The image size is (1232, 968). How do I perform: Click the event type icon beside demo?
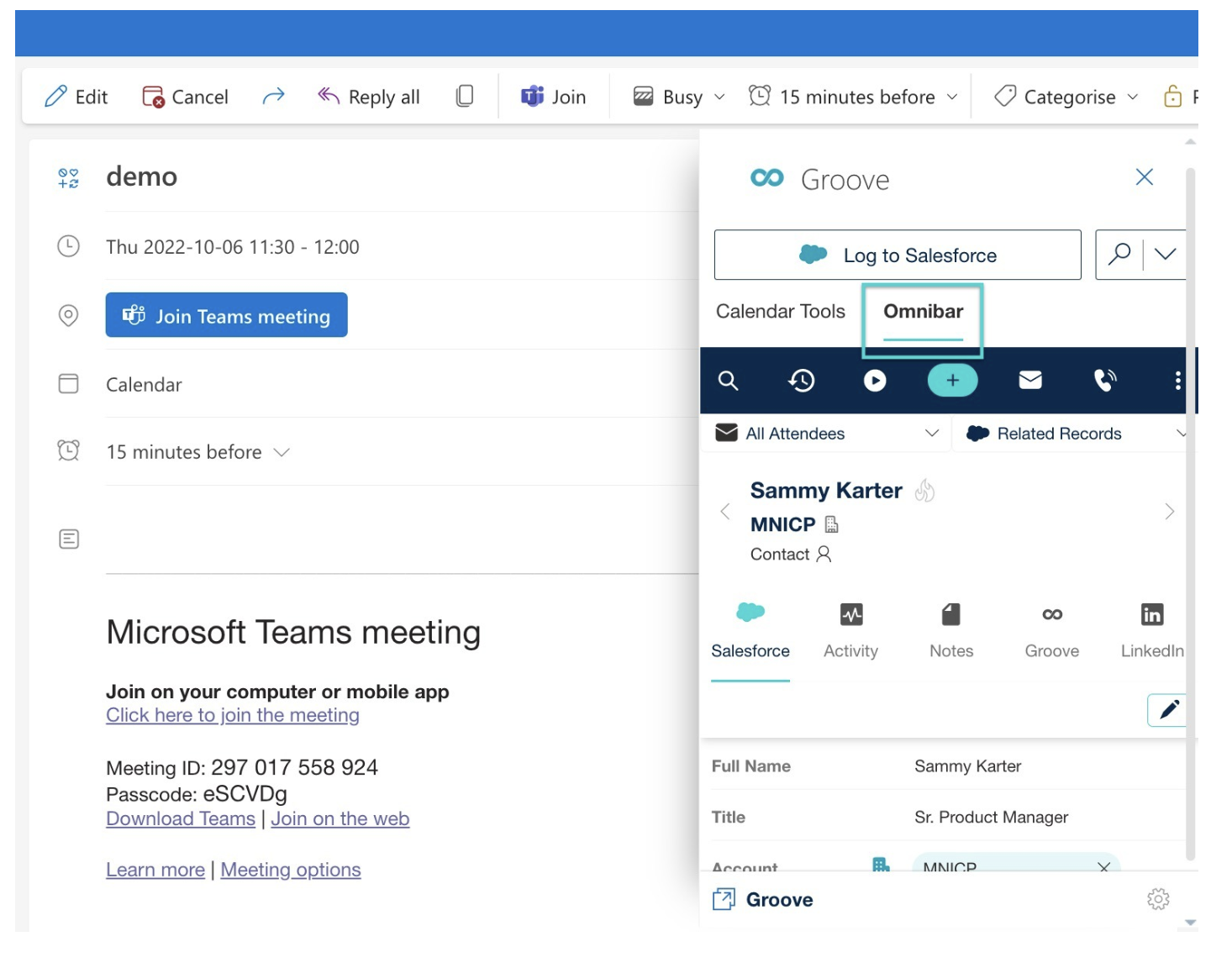coord(68,177)
